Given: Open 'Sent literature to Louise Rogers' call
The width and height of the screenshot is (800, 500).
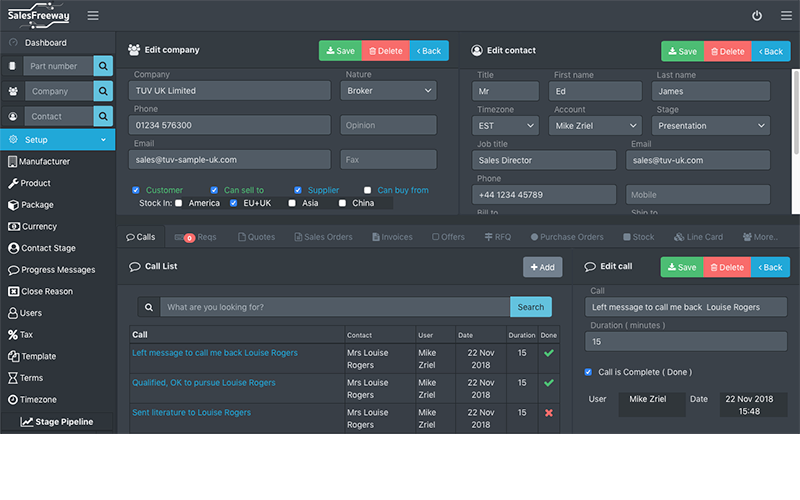Looking at the screenshot, I should click(x=191, y=412).
